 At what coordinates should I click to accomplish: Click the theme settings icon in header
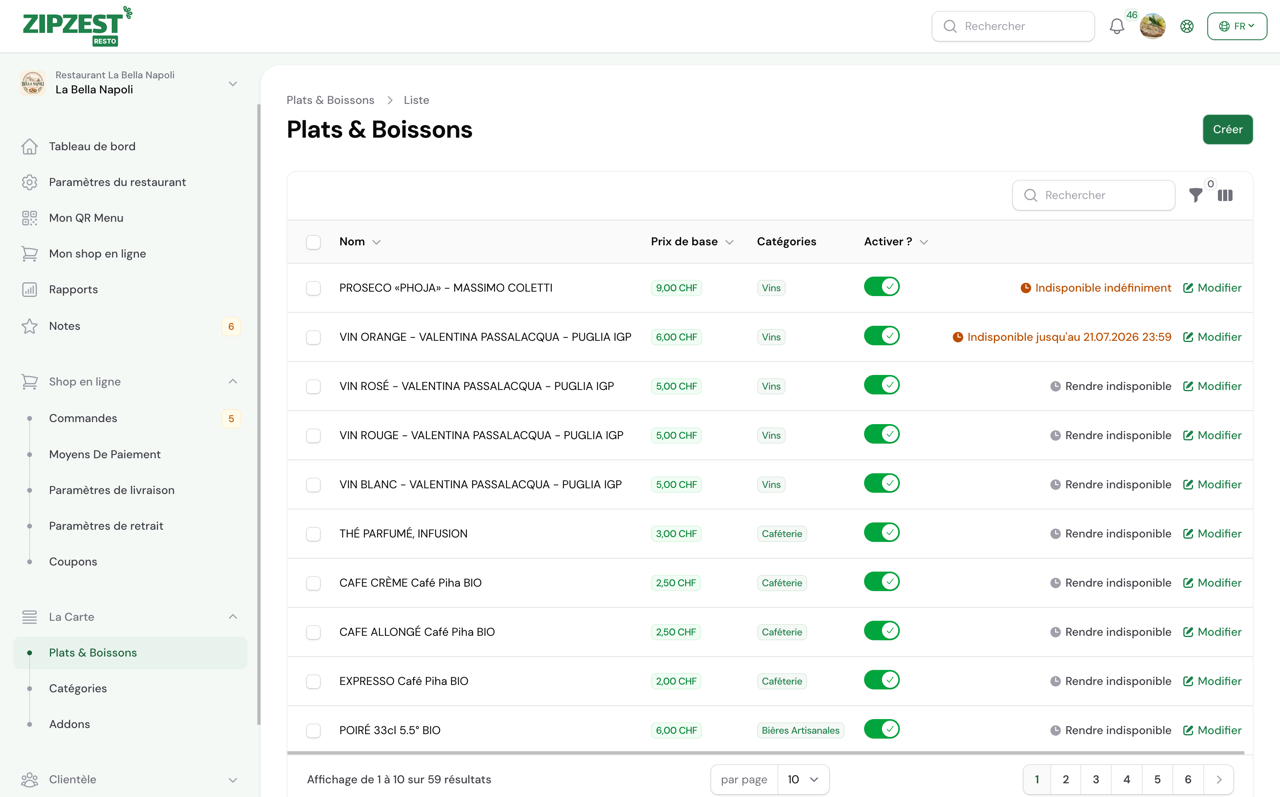tap(1187, 27)
